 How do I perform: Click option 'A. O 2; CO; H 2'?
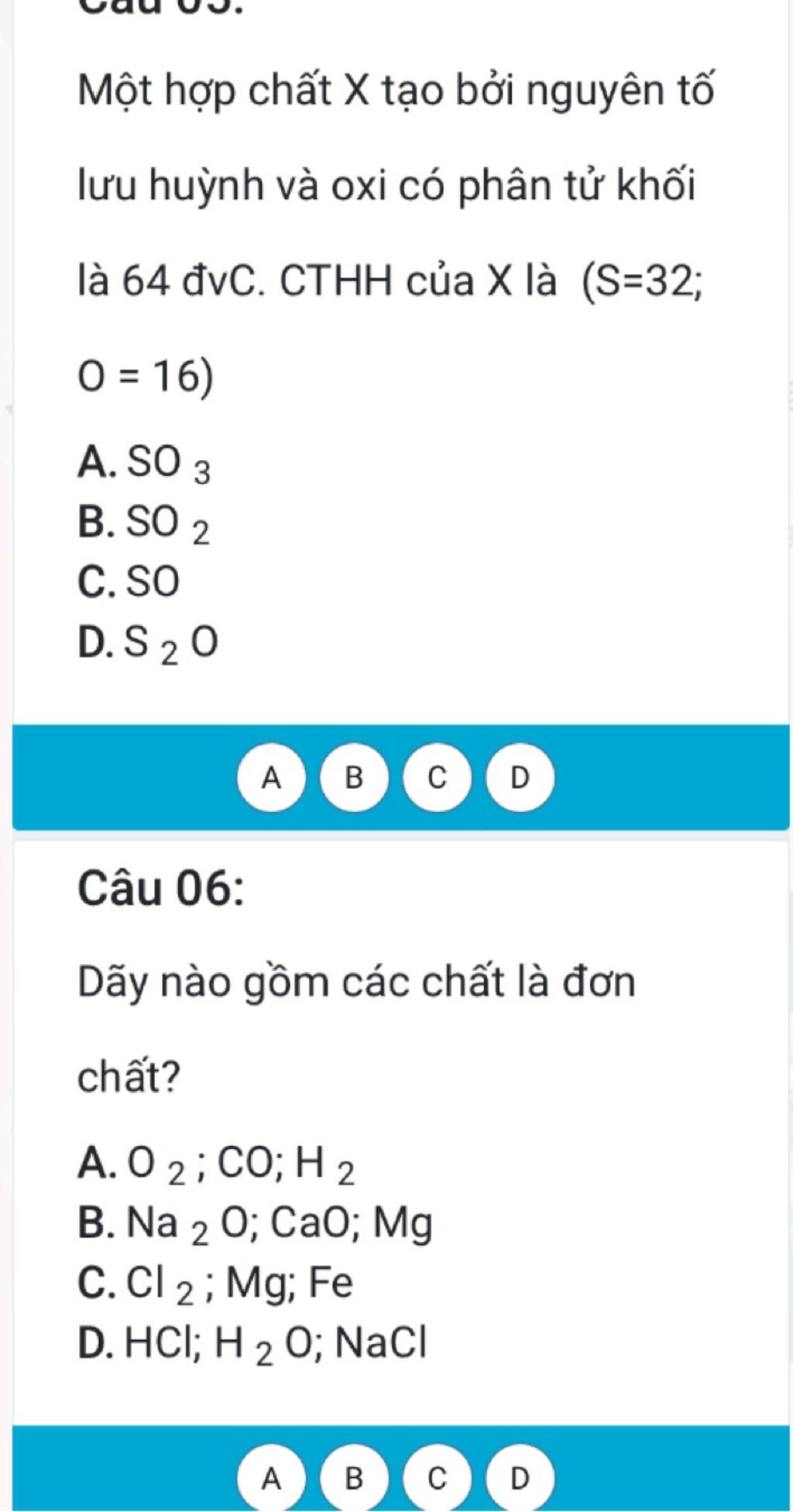[216, 1164]
